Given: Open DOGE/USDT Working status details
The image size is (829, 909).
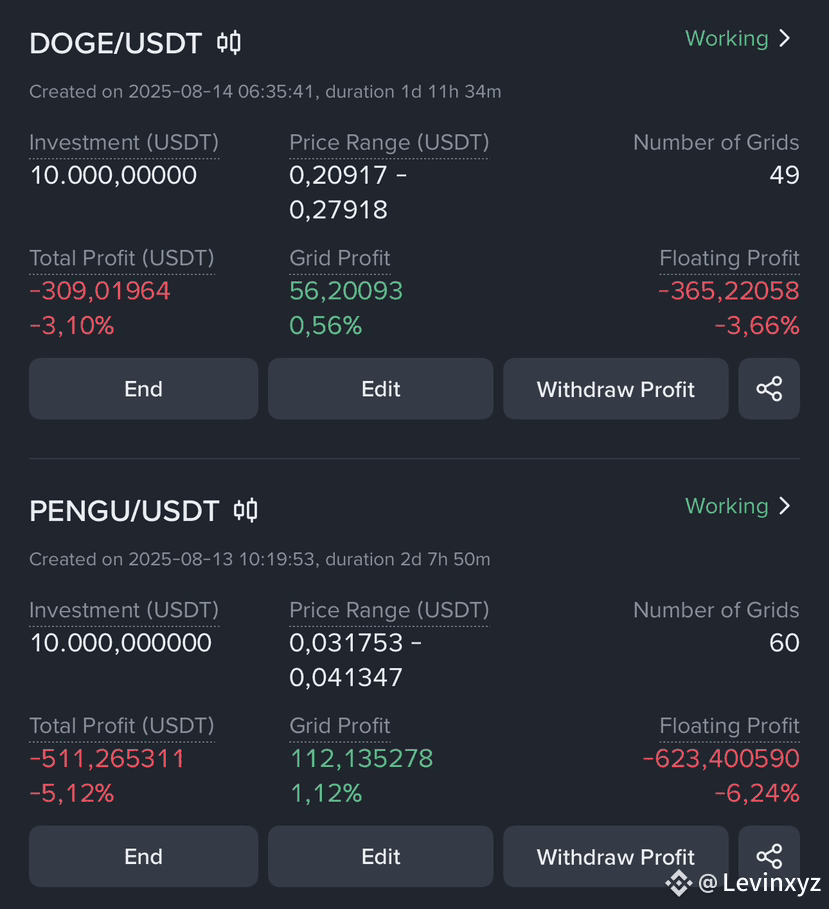Looking at the screenshot, I should click(726, 38).
